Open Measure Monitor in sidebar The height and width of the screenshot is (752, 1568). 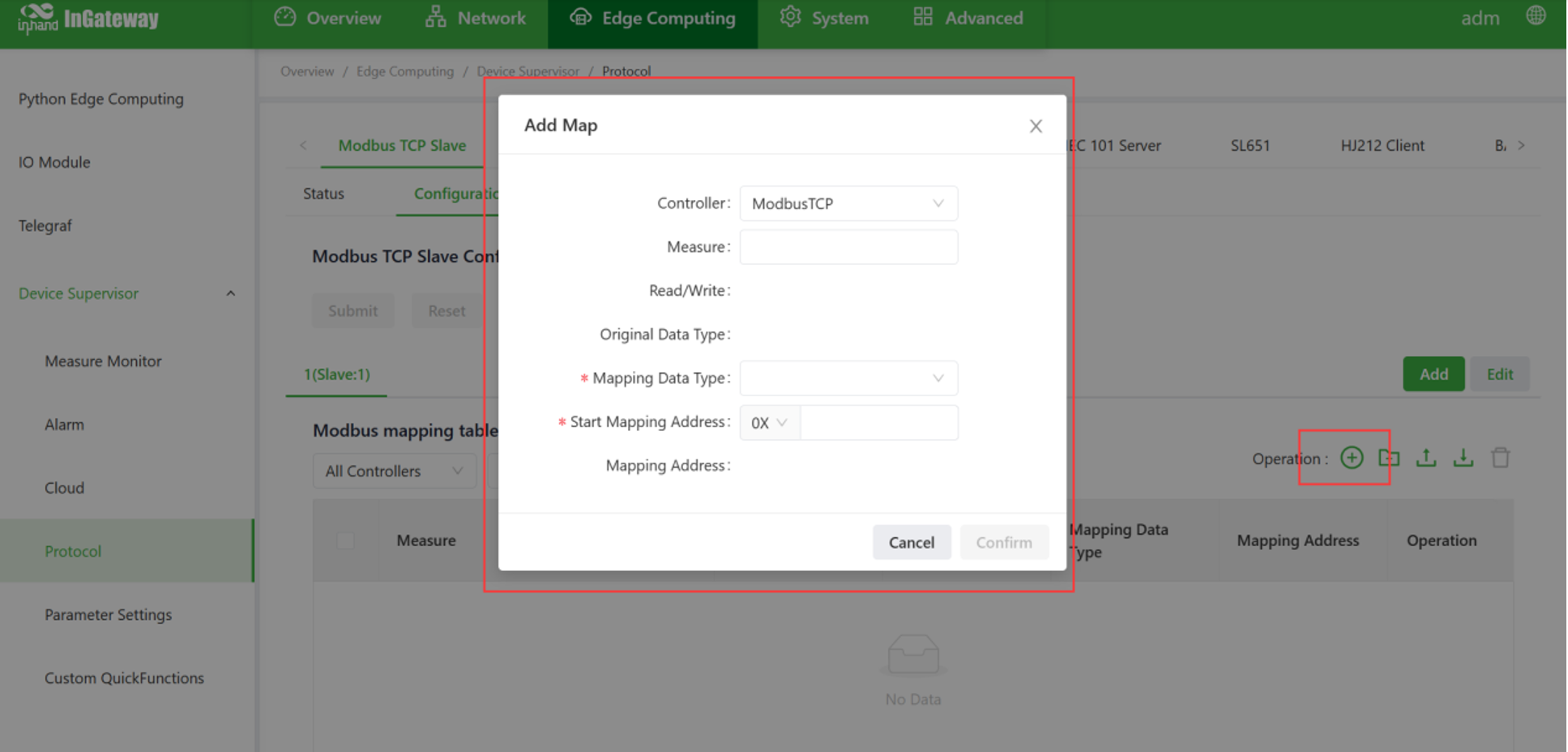tap(103, 361)
